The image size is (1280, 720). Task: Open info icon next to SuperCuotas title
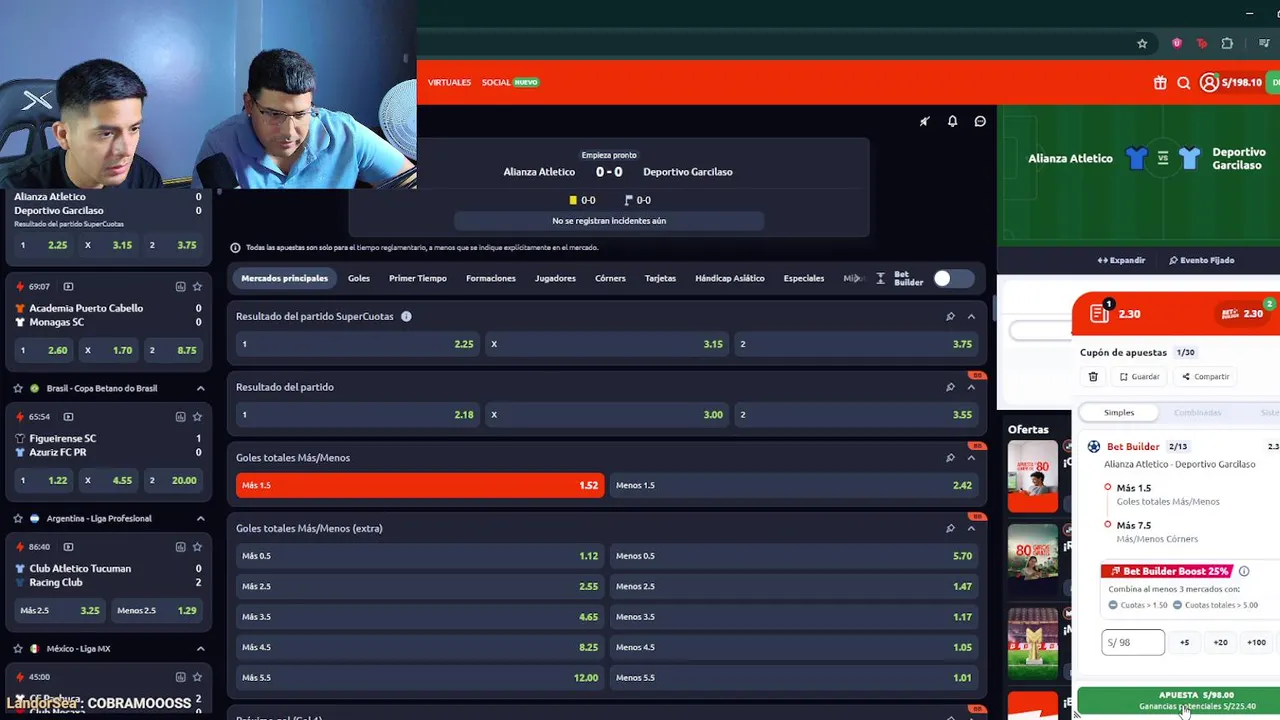[406, 316]
